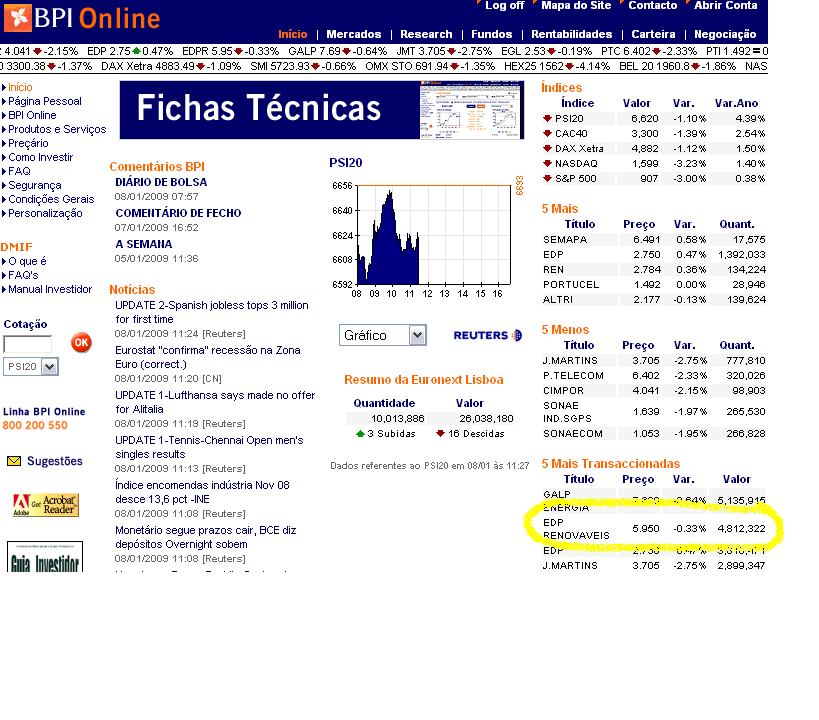Open the Research tab
The height and width of the screenshot is (720, 819).
(426, 34)
